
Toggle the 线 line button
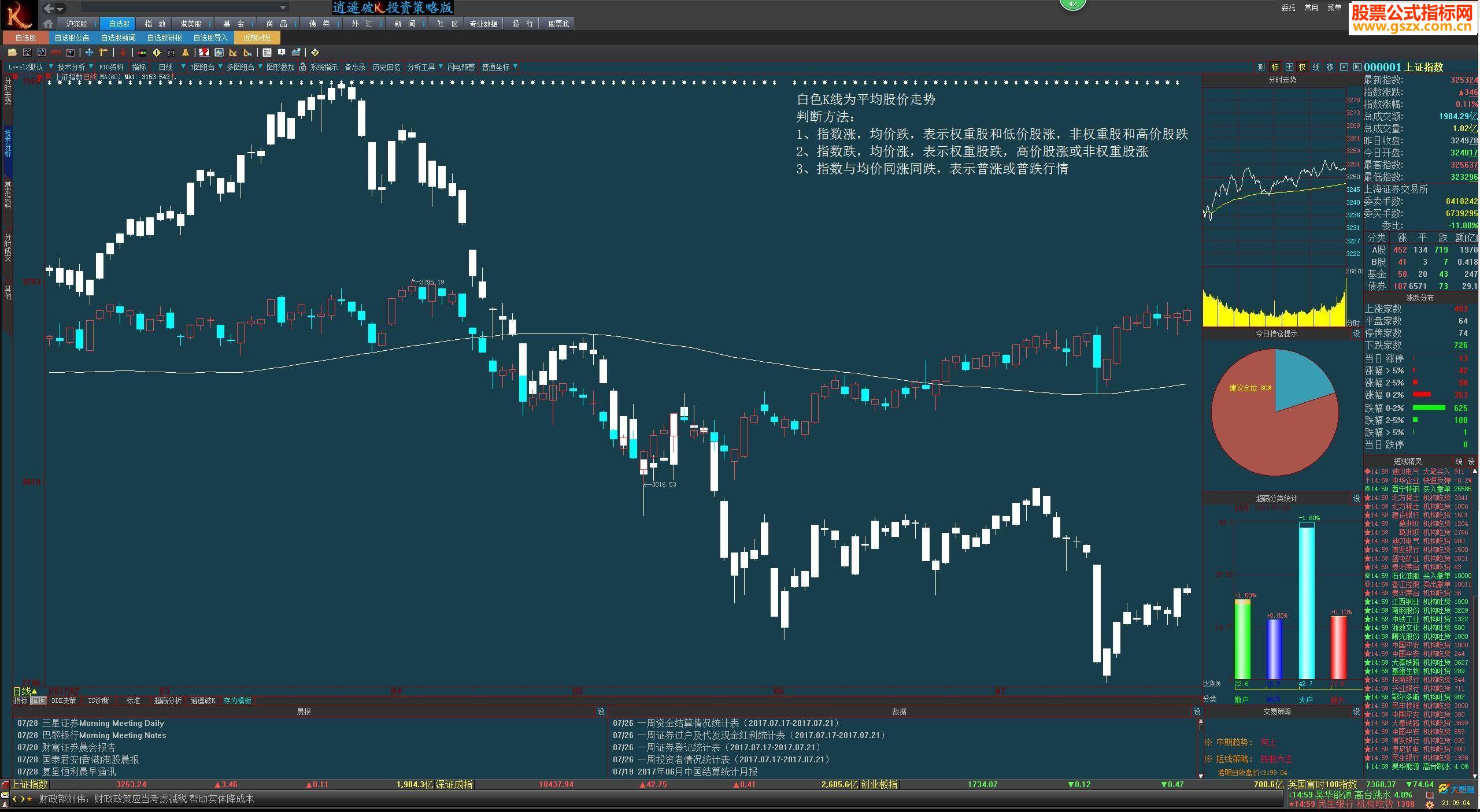tap(1316, 67)
